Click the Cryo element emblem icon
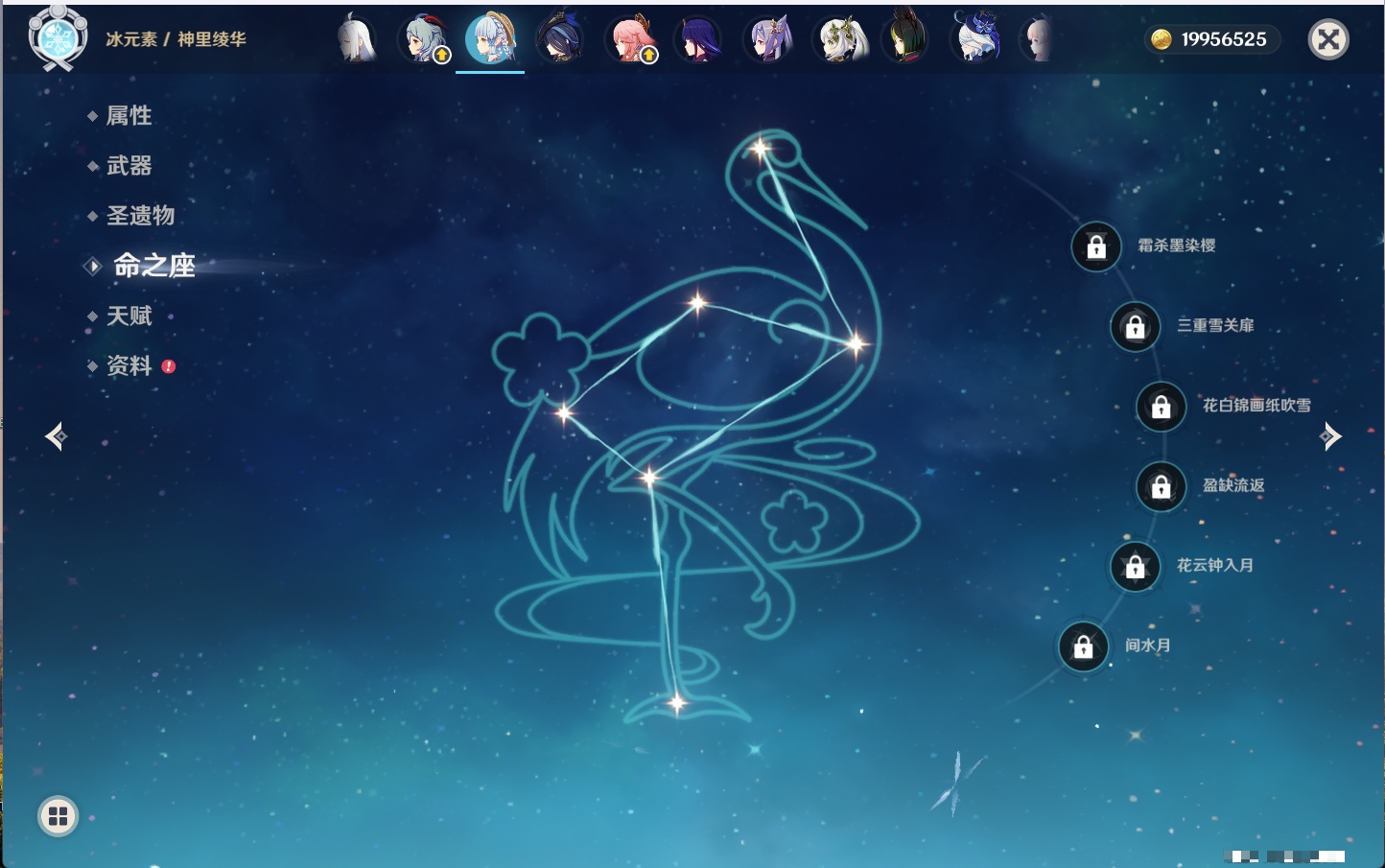The height and width of the screenshot is (868, 1385). pos(58,39)
